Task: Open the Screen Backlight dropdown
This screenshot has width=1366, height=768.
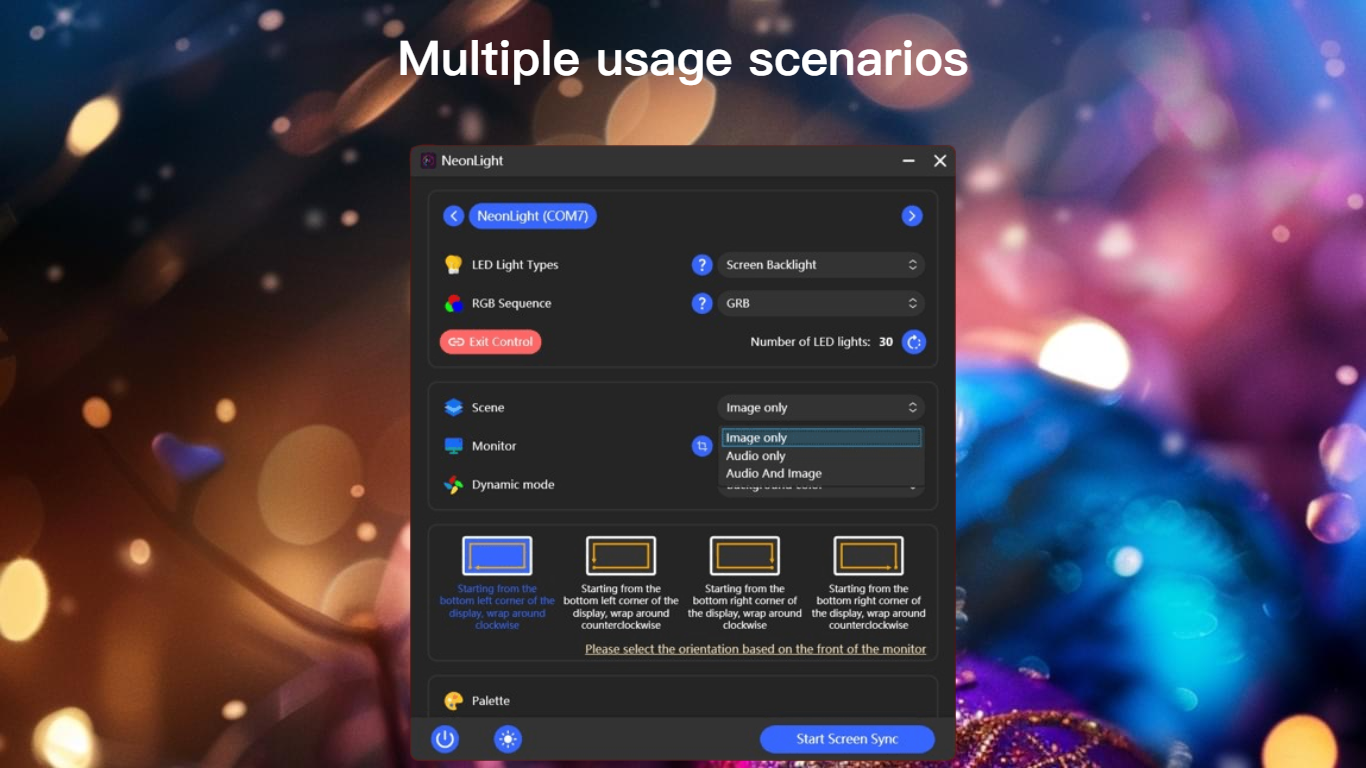Action: click(820, 264)
